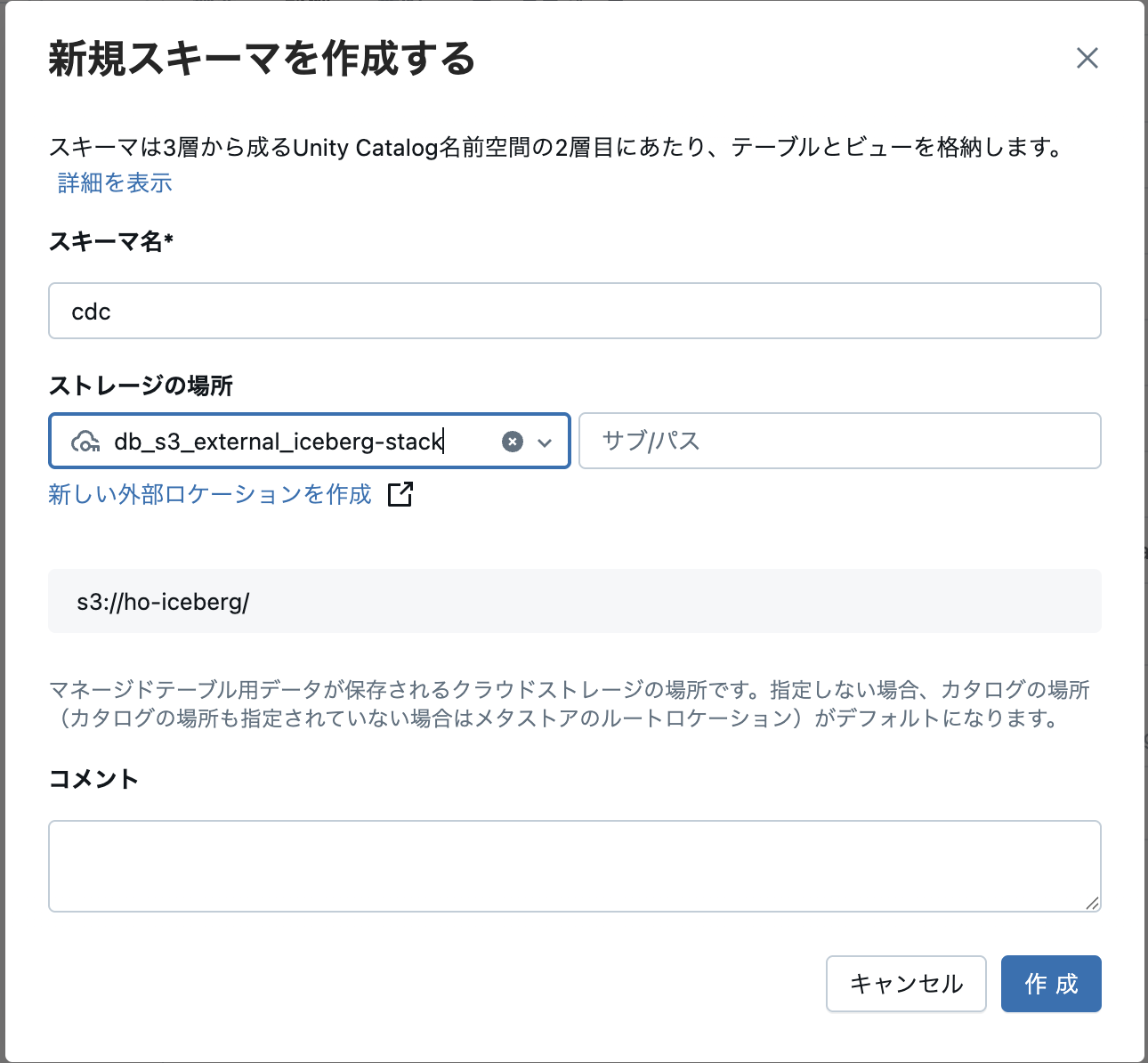The image size is (1148, 1063).
Task: Open 新しい外部ロケーションを作成 link
Action: click(210, 494)
